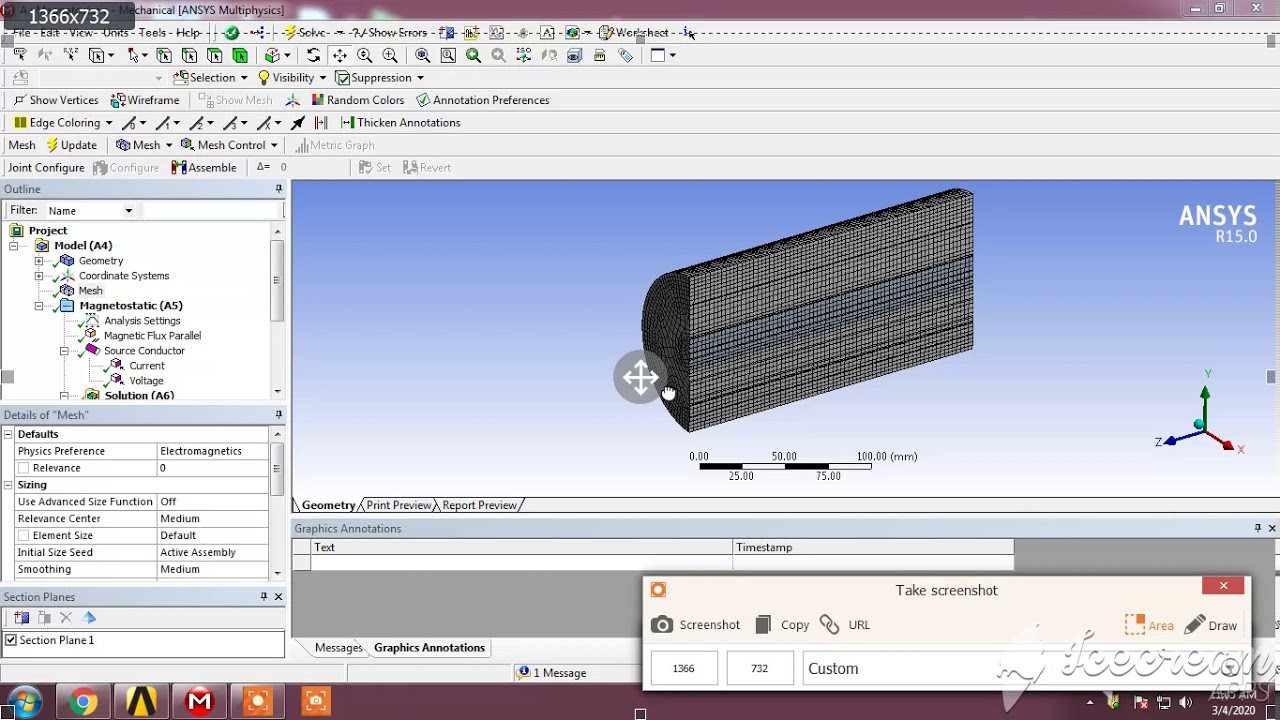Collapse the Defaults section in Details
The height and width of the screenshot is (720, 1280).
[8, 434]
